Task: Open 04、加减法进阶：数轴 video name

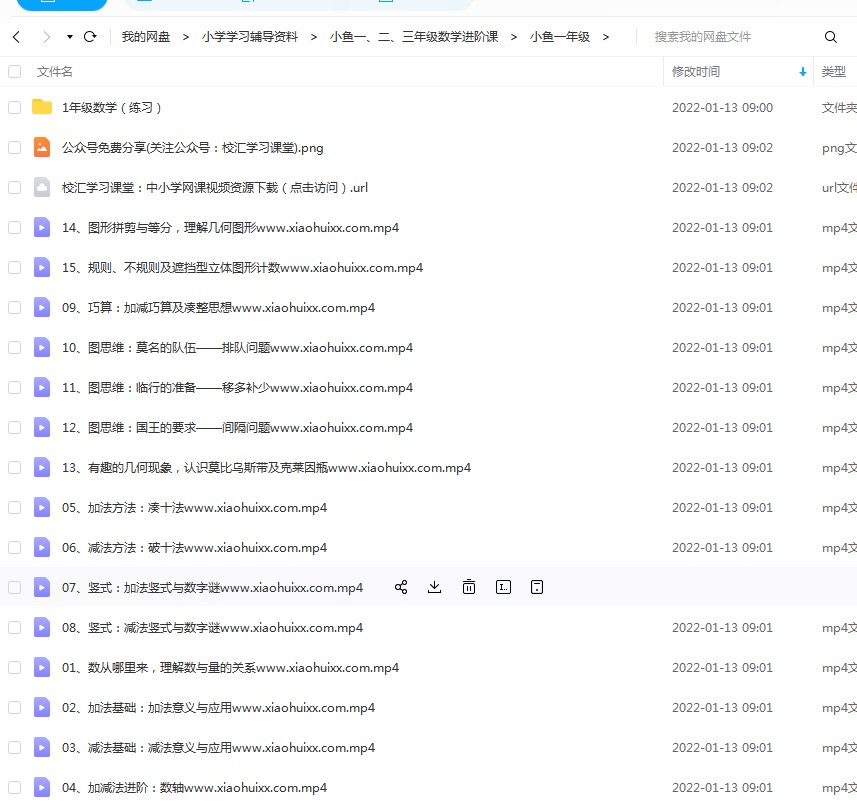Action: pos(194,788)
